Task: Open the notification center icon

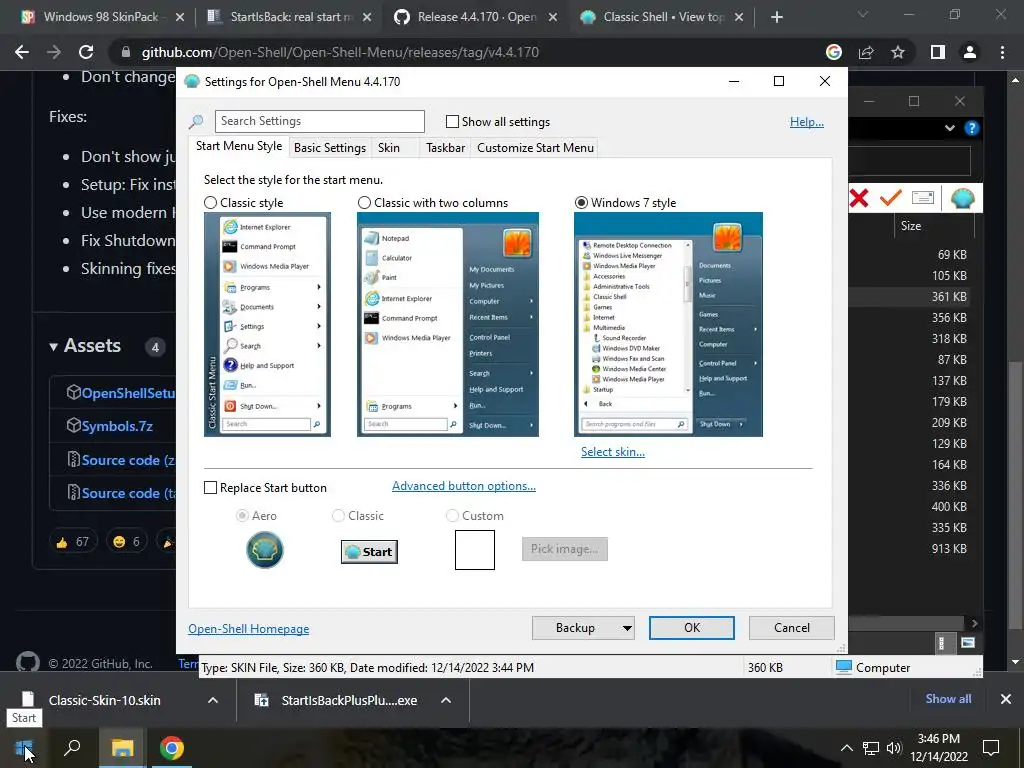Action: click(991, 748)
